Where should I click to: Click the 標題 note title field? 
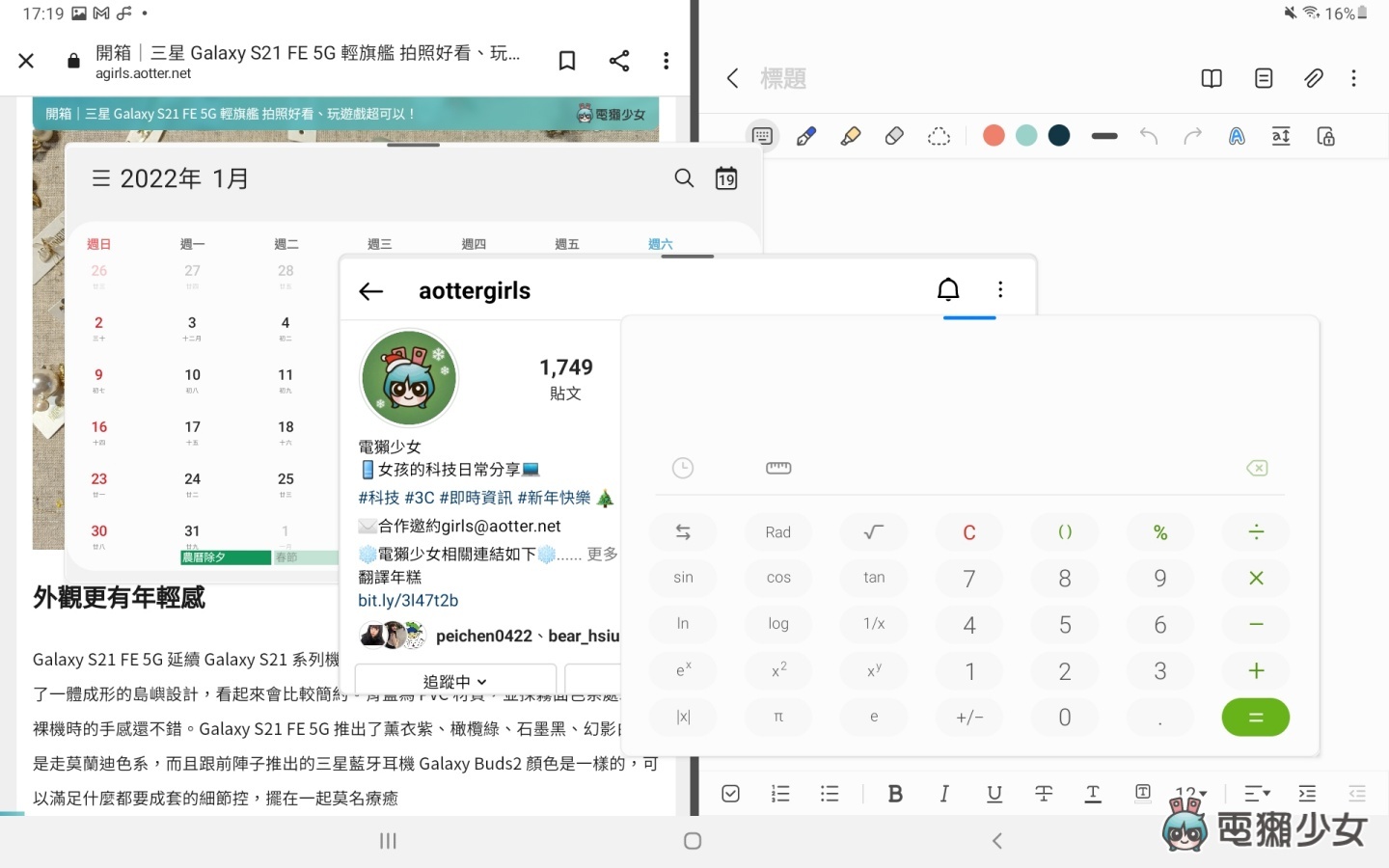pyautogui.click(x=784, y=79)
